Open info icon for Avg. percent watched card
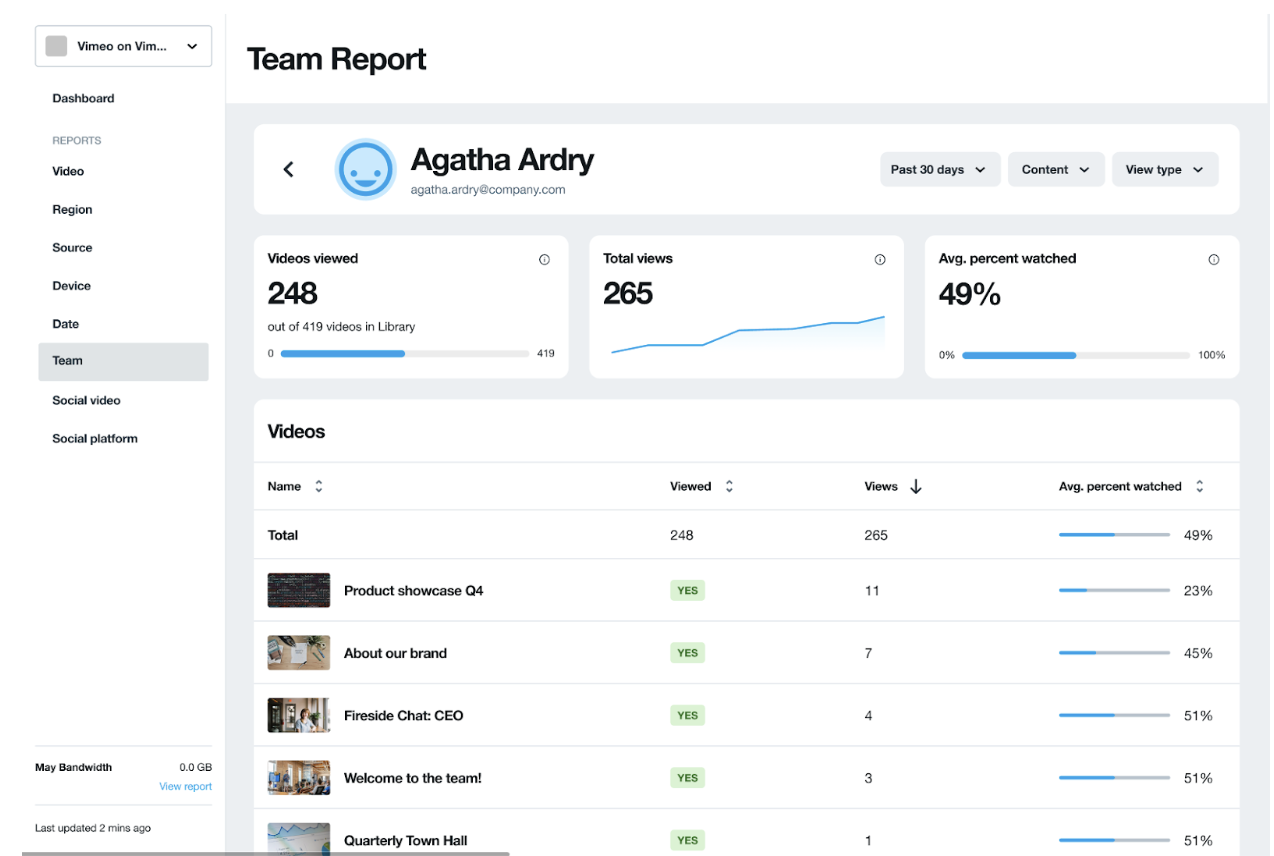Image resolution: width=1274 pixels, height=856 pixels. click(x=1214, y=259)
